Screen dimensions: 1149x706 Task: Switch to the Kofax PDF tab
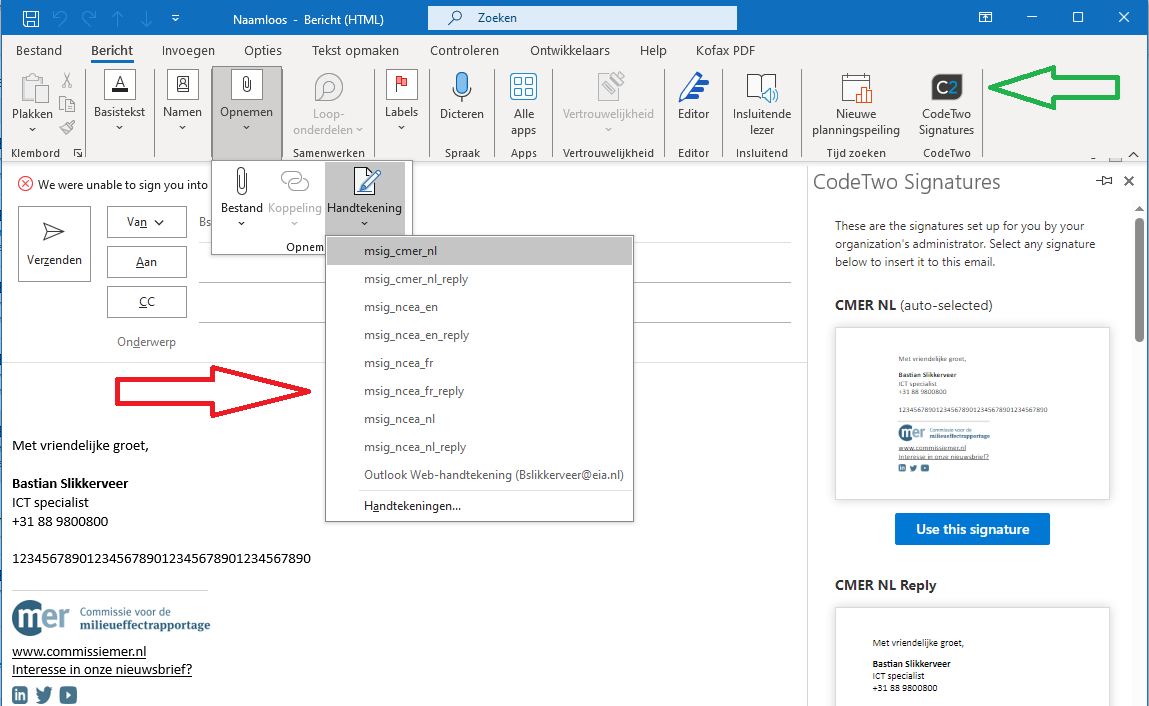click(725, 51)
